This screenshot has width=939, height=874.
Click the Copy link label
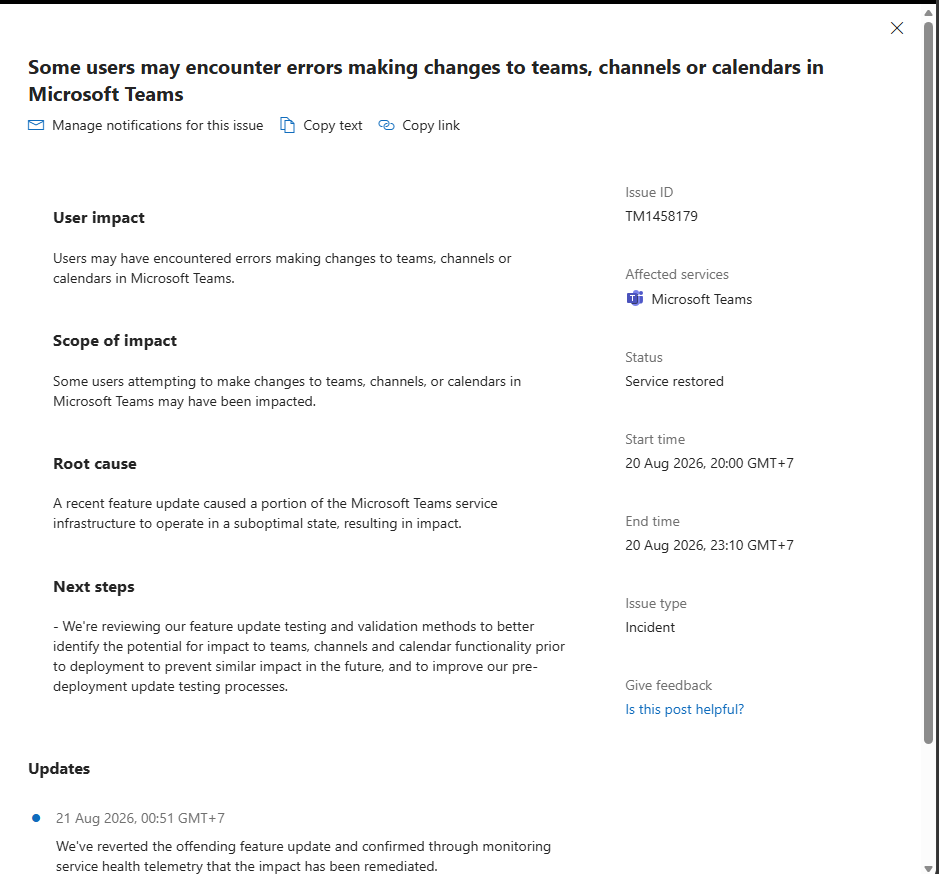pos(431,125)
